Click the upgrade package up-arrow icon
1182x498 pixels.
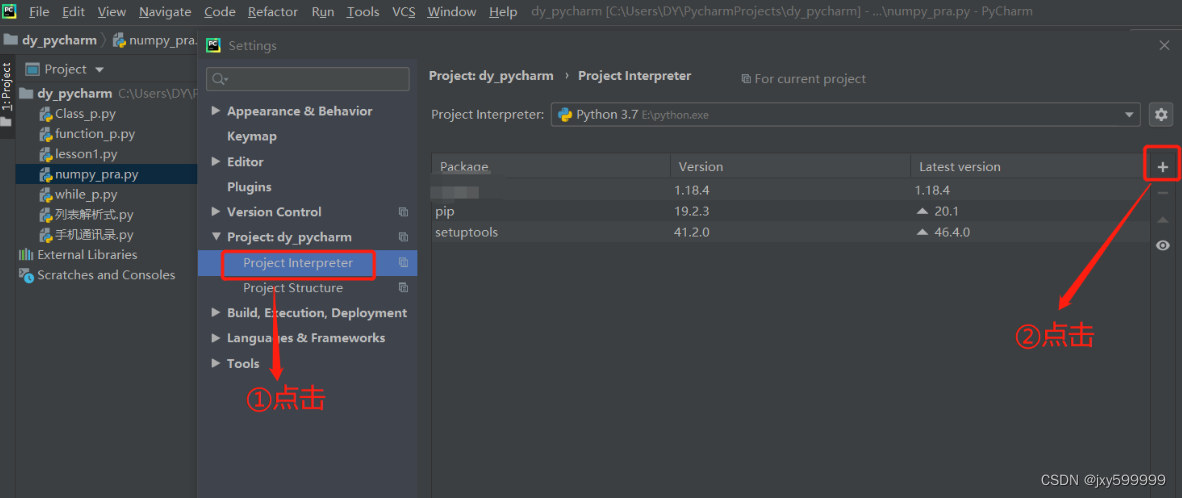(1162, 219)
